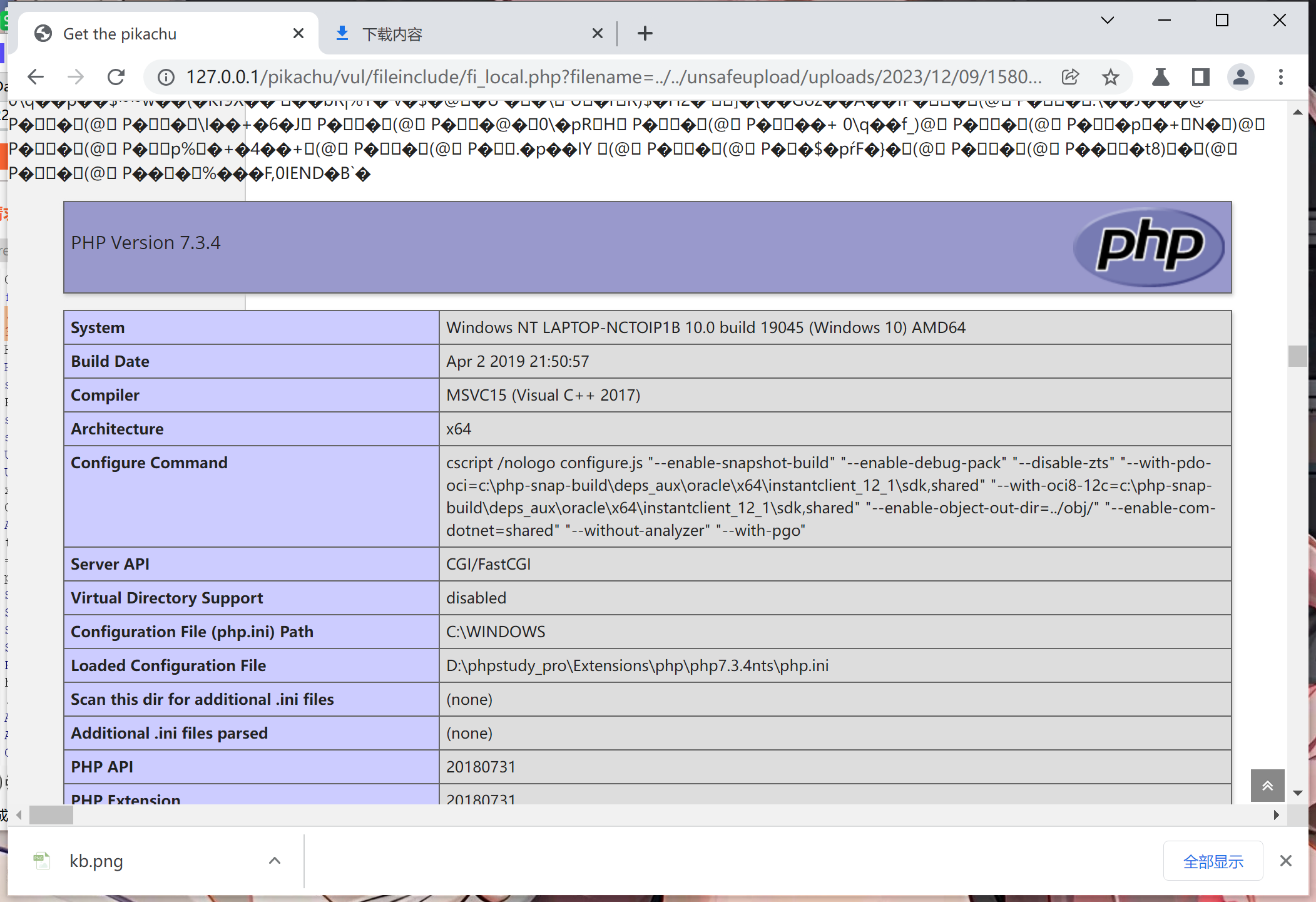Click the address bar URL field

(x=613, y=77)
